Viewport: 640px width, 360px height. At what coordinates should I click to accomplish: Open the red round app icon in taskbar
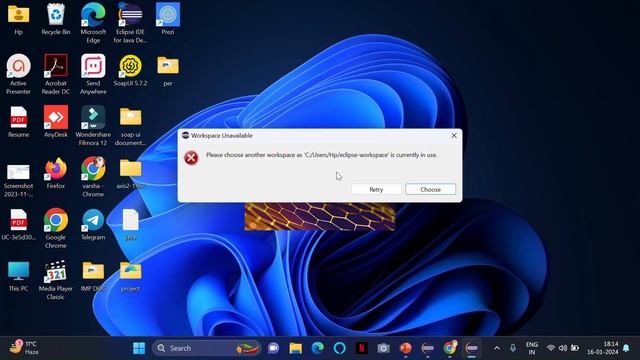(x=405, y=348)
